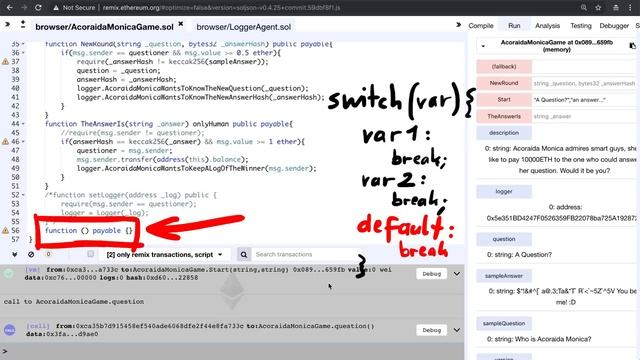
Task: Focus the Start parameters input
Action: coord(585,100)
